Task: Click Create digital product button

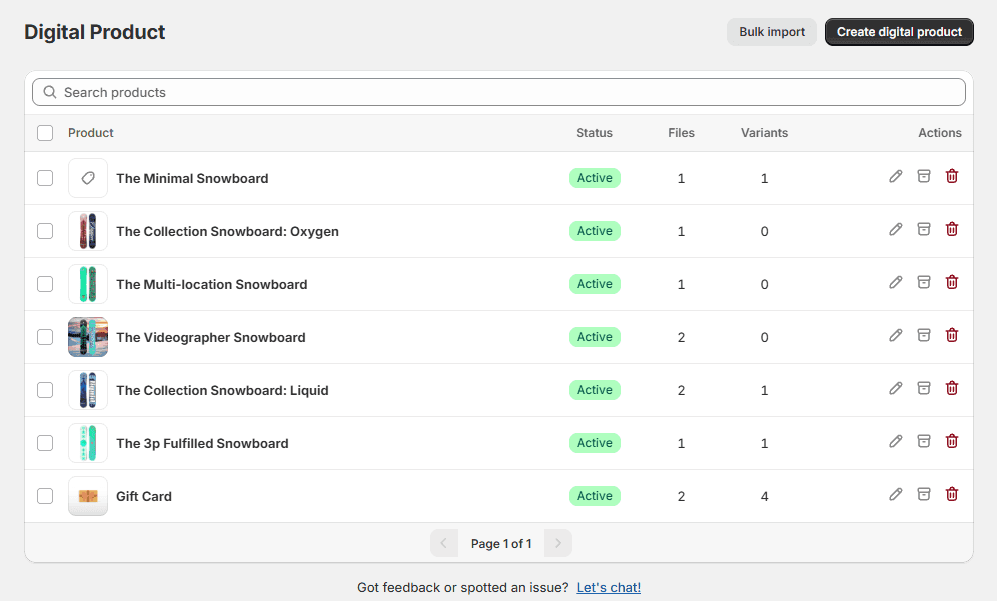Action: tap(899, 32)
